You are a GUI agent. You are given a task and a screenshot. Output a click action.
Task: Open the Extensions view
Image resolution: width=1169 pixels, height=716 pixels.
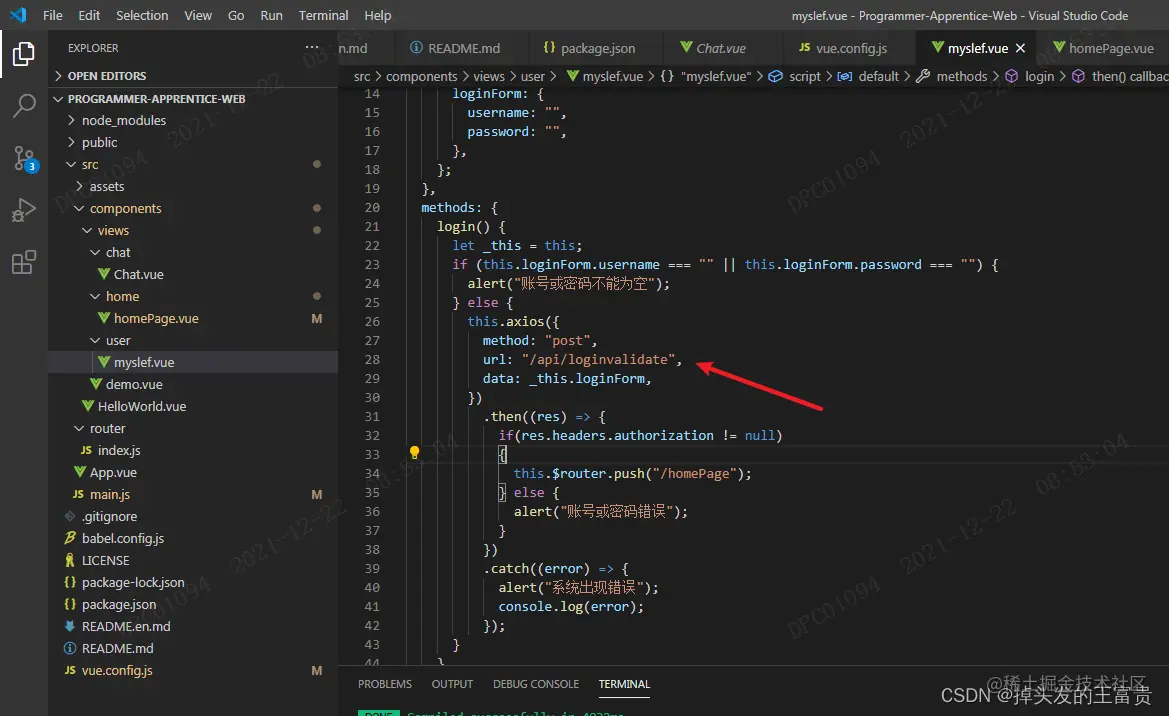(x=24, y=262)
